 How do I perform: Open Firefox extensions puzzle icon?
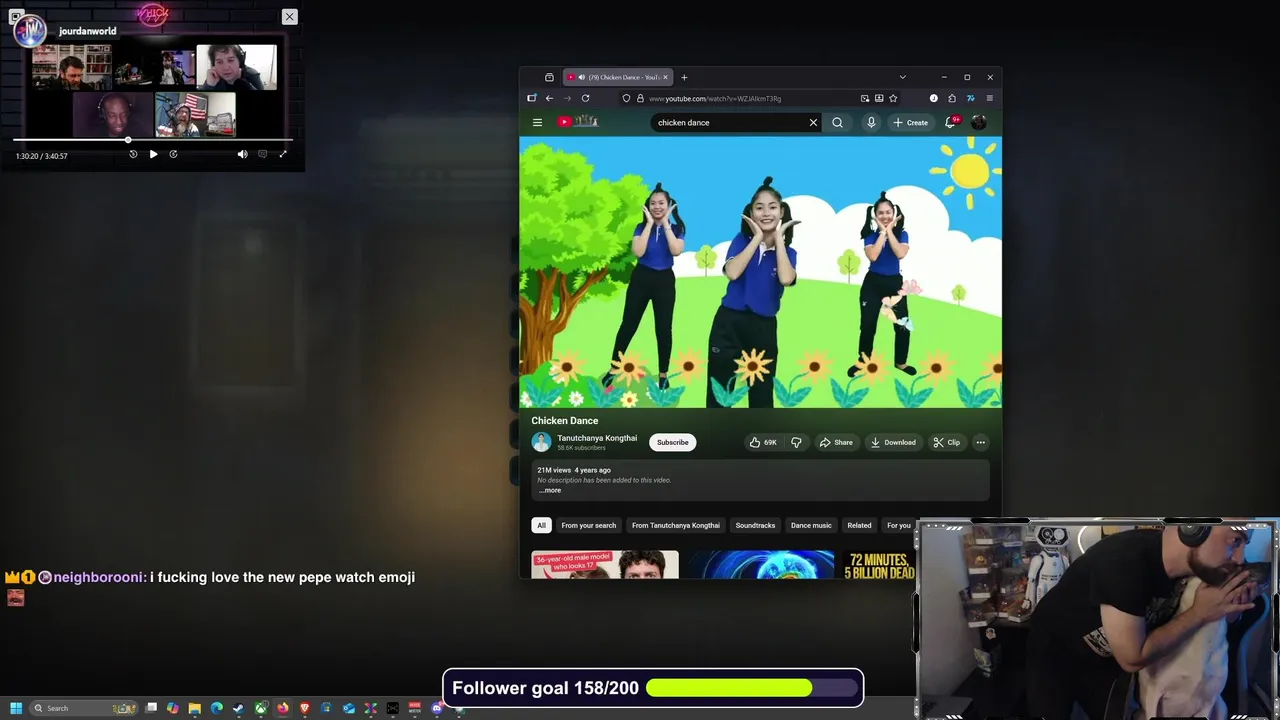(x=952, y=98)
